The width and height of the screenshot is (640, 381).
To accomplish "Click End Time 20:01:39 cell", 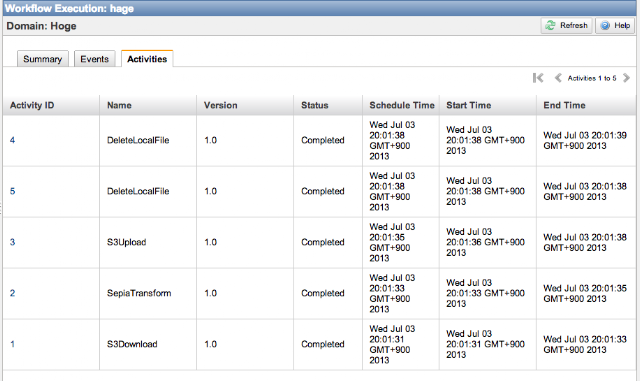I will point(585,140).
